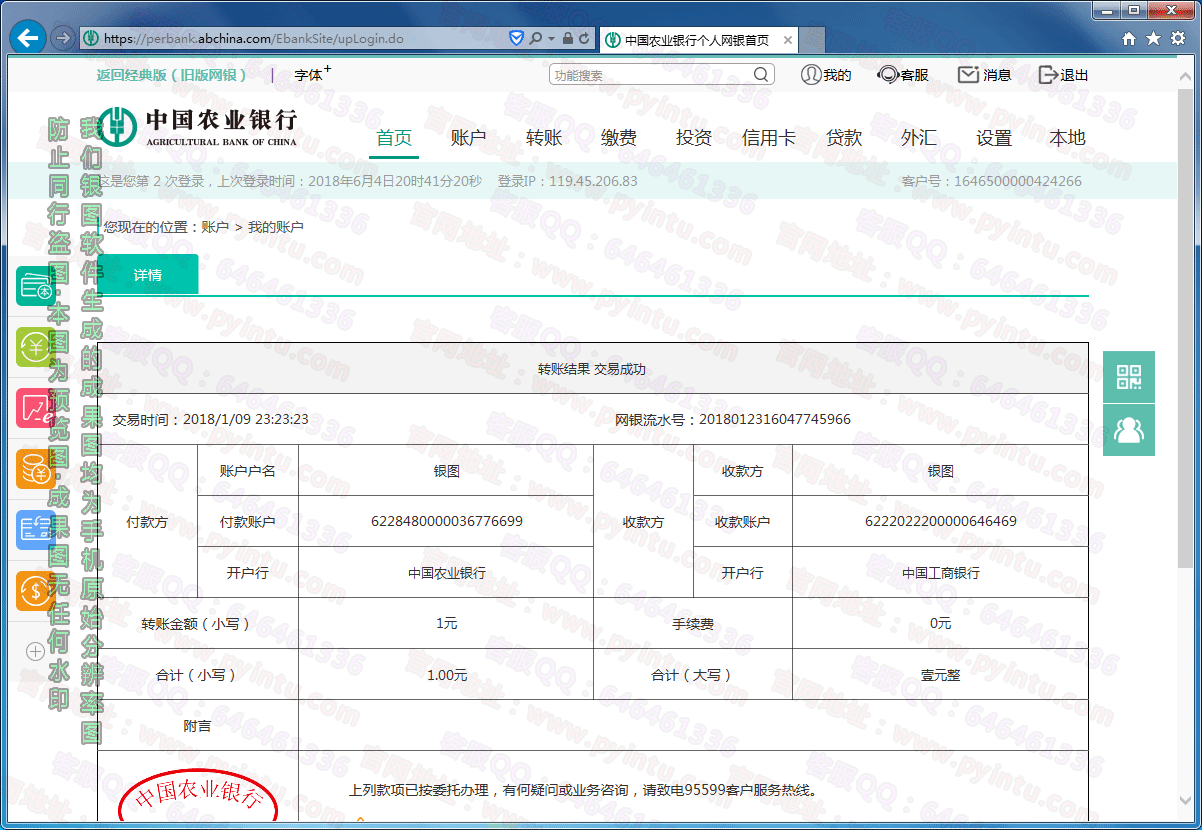Viewport: 1202px width, 830px height.
Task: Open 缴费 navigation menu
Action: pos(619,138)
